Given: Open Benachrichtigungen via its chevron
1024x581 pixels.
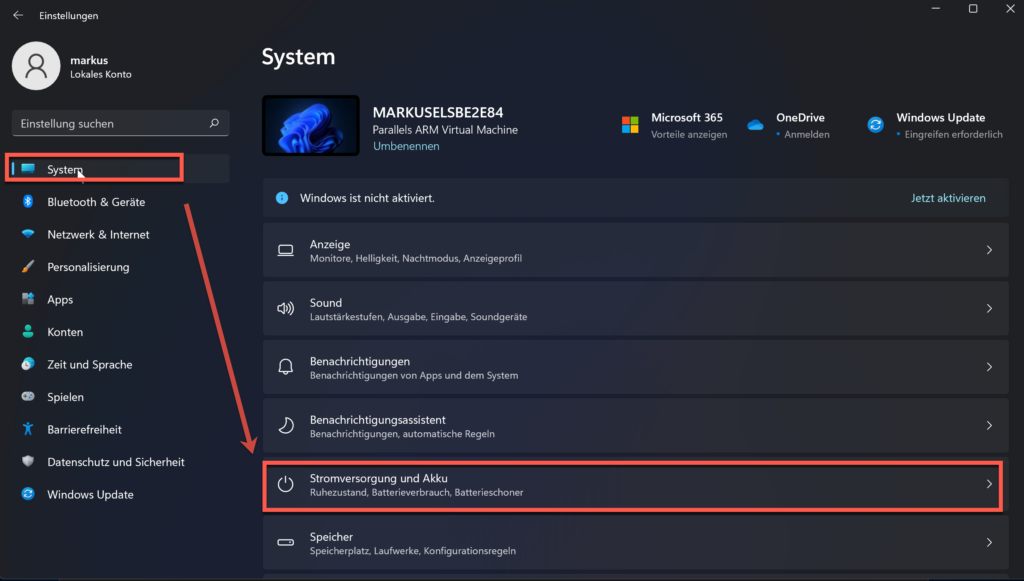Looking at the screenshot, I should (x=989, y=367).
